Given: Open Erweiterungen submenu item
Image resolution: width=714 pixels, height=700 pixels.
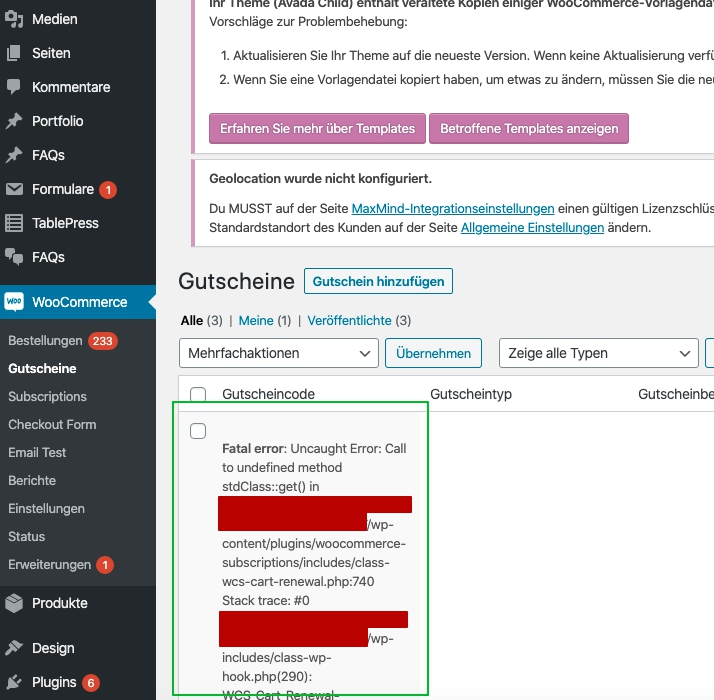Looking at the screenshot, I should tap(50, 565).
